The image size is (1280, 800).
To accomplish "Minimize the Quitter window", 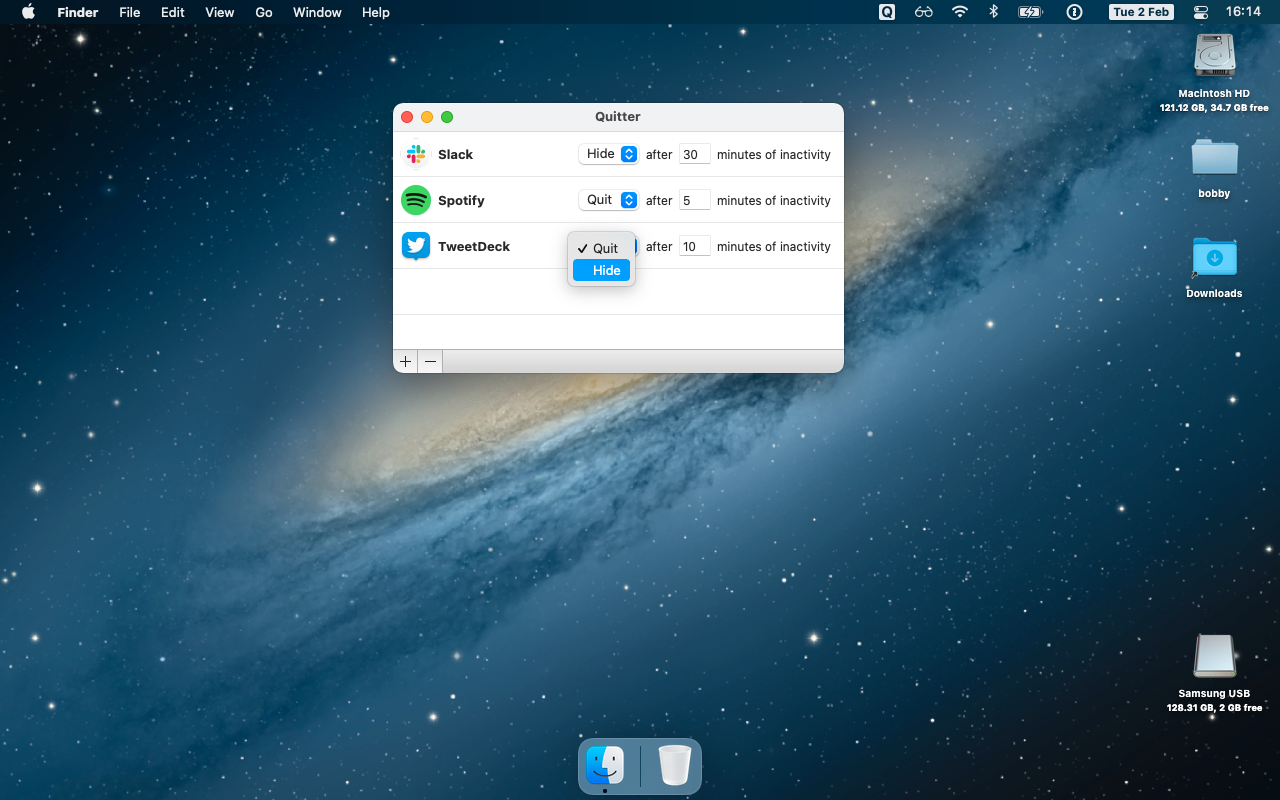I will [427, 117].
